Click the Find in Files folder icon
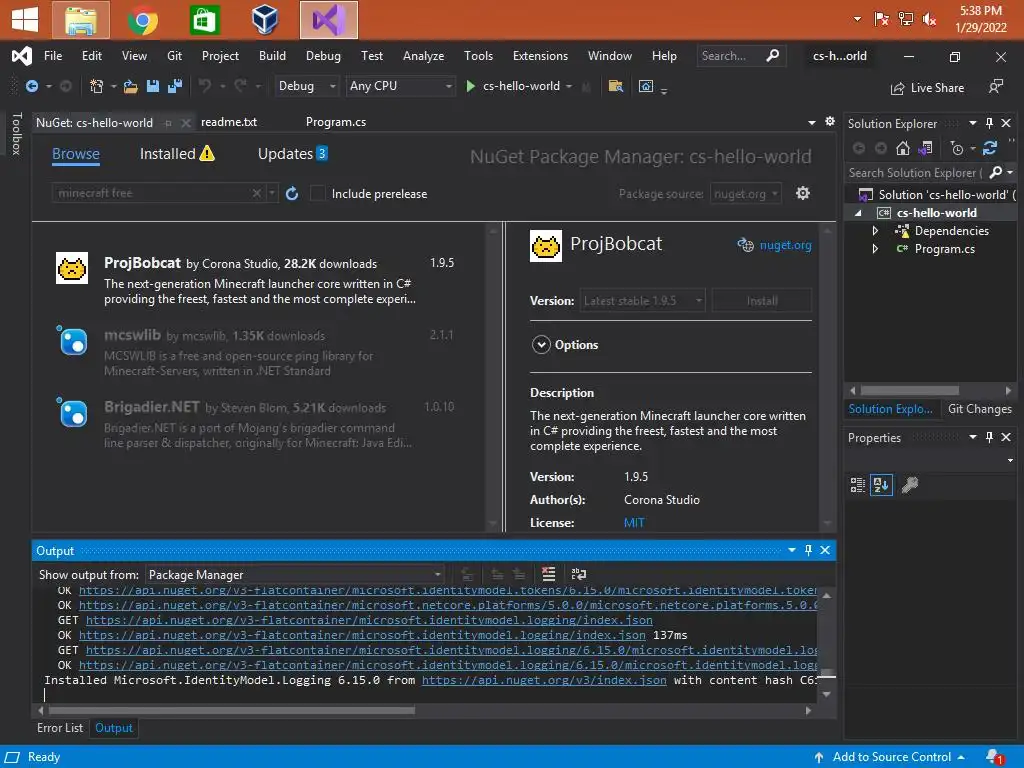This screenshot has width=1024, height=768. coord(615,86)
